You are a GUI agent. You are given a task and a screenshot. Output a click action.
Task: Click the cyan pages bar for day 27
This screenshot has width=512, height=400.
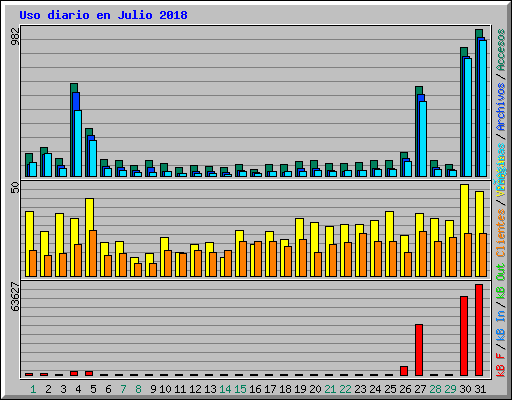click(423, 139)
